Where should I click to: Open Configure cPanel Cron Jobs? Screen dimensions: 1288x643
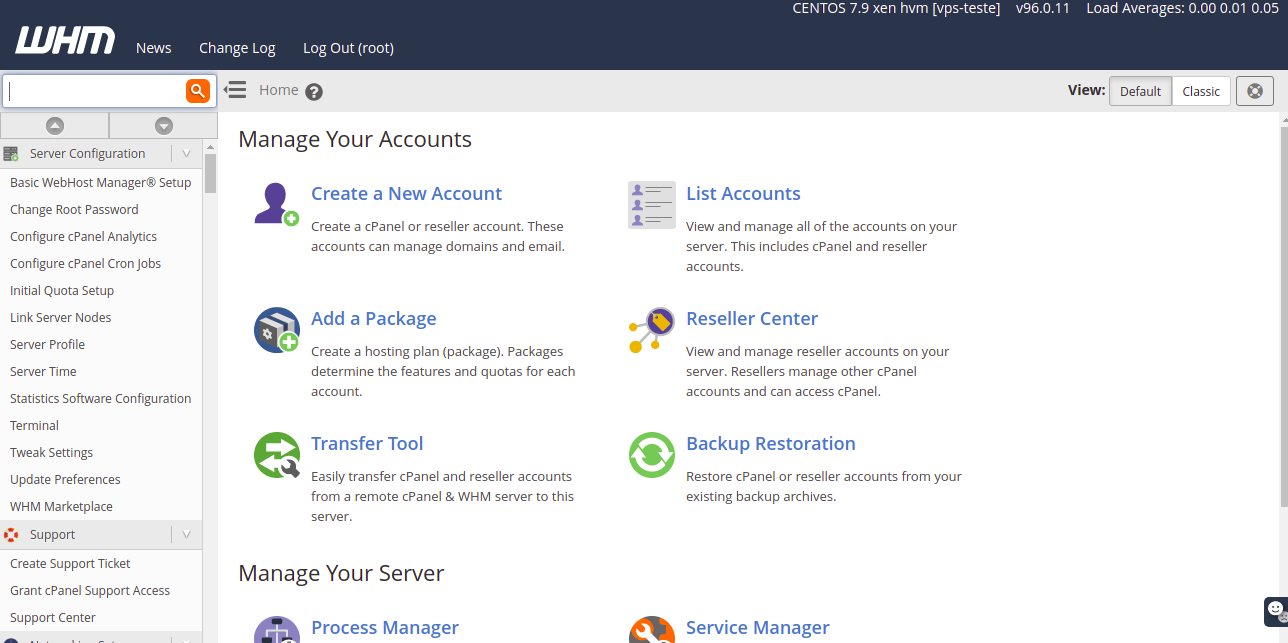point(85,264)
